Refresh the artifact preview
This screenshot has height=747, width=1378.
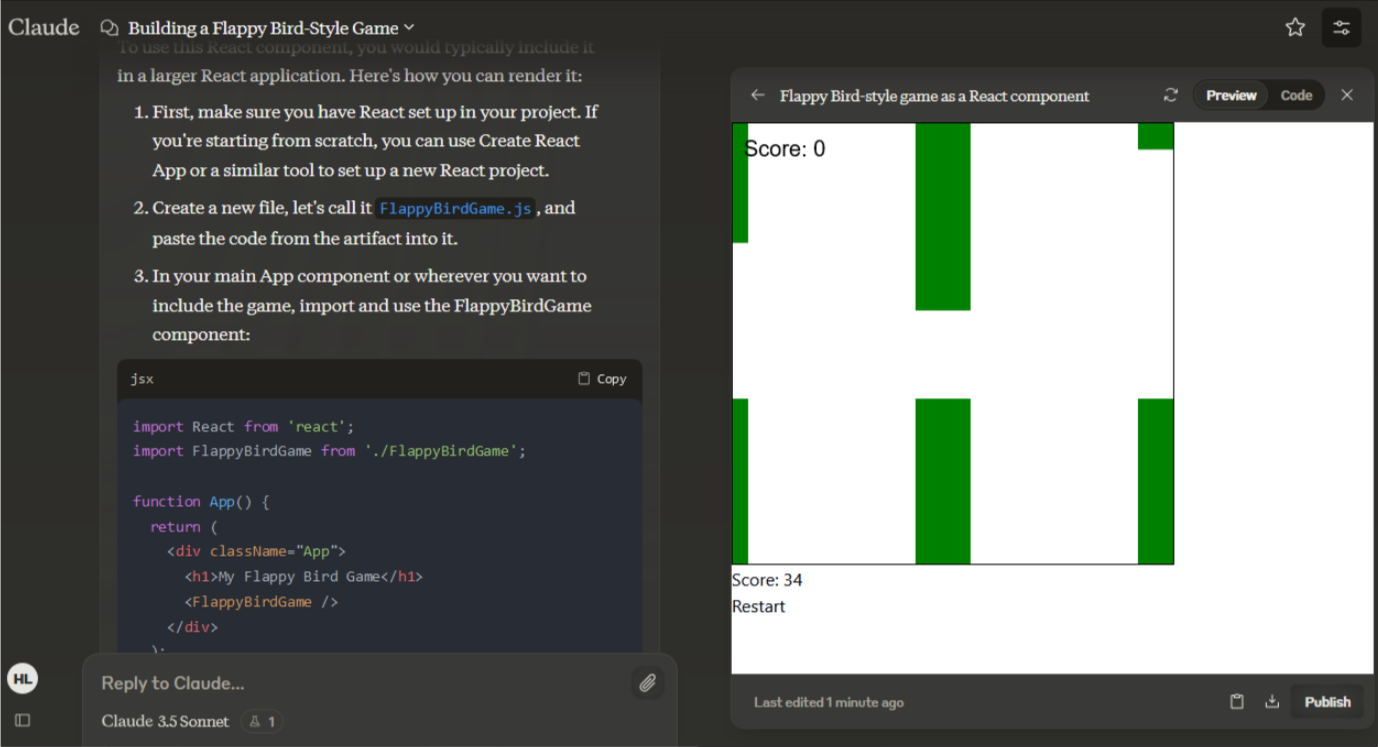point(1171,95)
